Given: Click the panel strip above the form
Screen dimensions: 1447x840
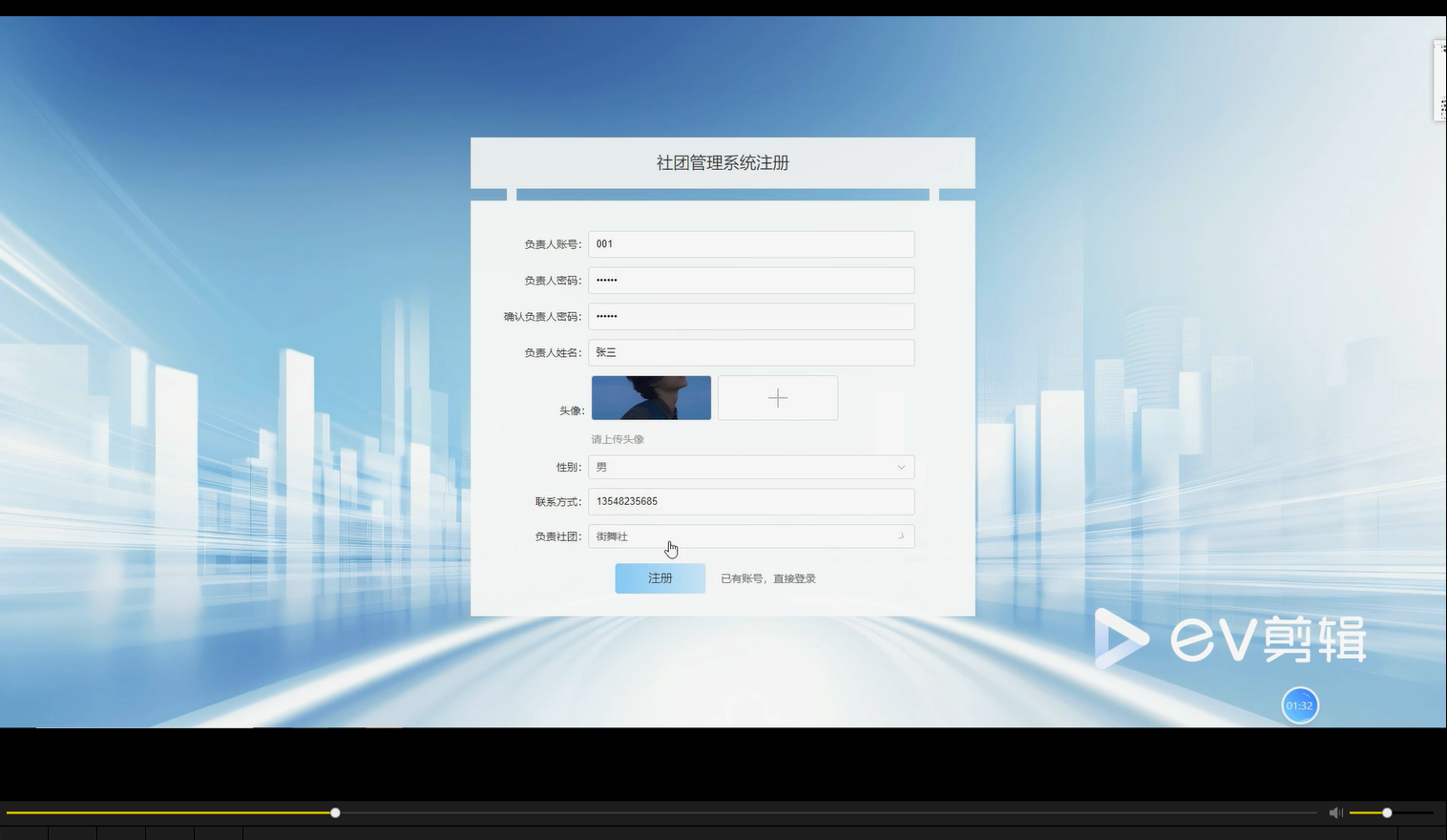Looking at the screenshot, I should (722, 194).
